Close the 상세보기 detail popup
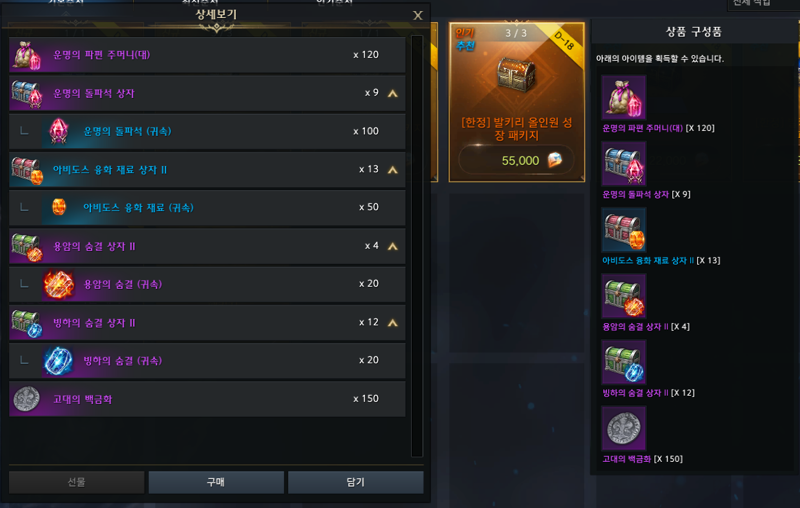This screenshot has height=508, width=800. pos(418,15)
